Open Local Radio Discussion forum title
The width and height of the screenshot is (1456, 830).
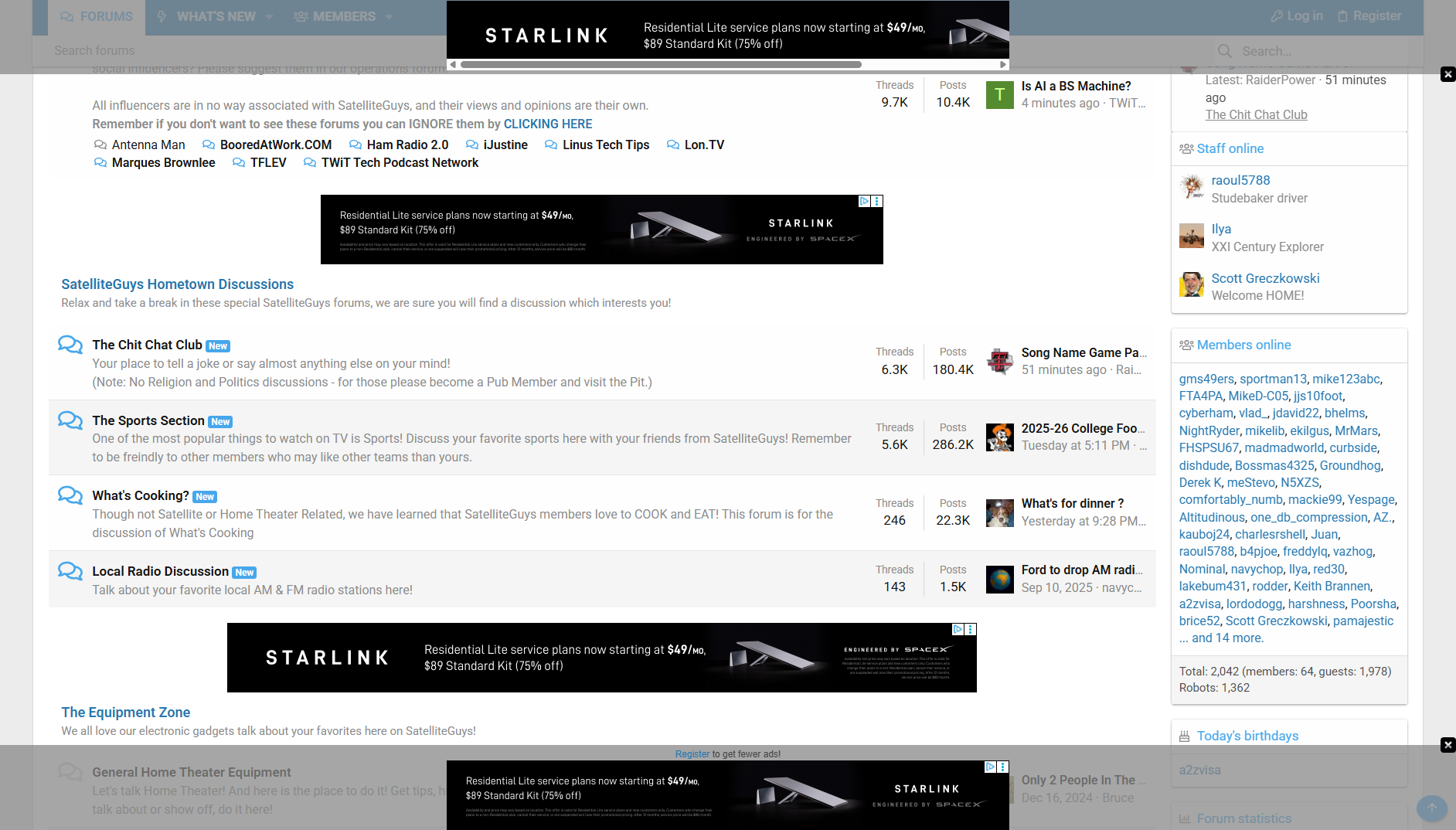tap(160, 571)
